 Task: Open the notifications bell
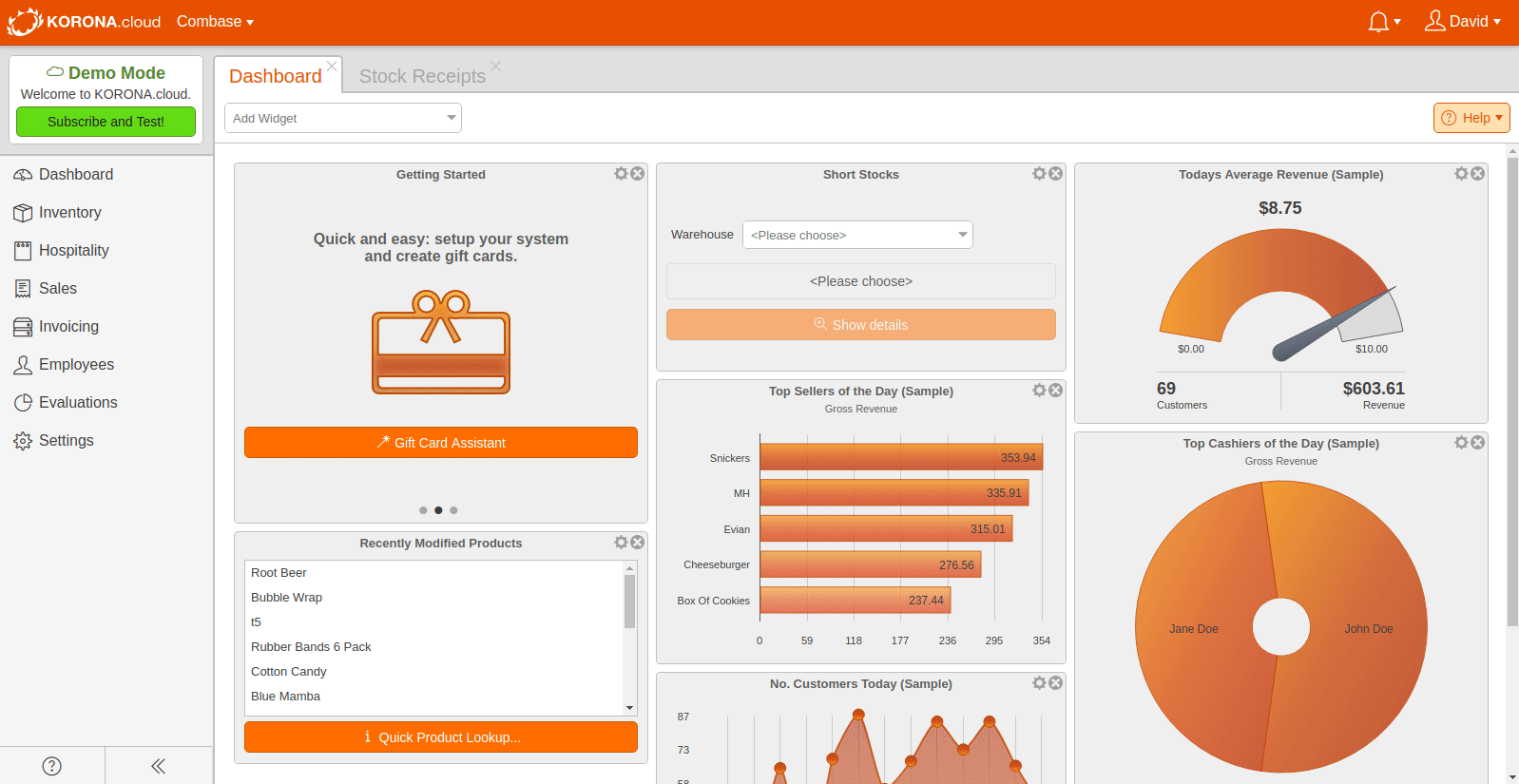point(1384,22)
